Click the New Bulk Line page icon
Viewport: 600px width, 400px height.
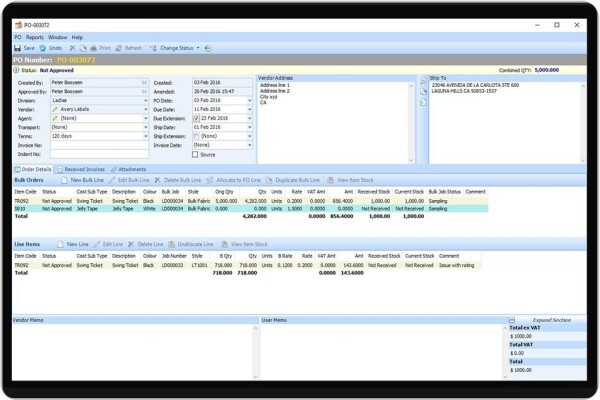pyautogui.click(x=64, y=180)
